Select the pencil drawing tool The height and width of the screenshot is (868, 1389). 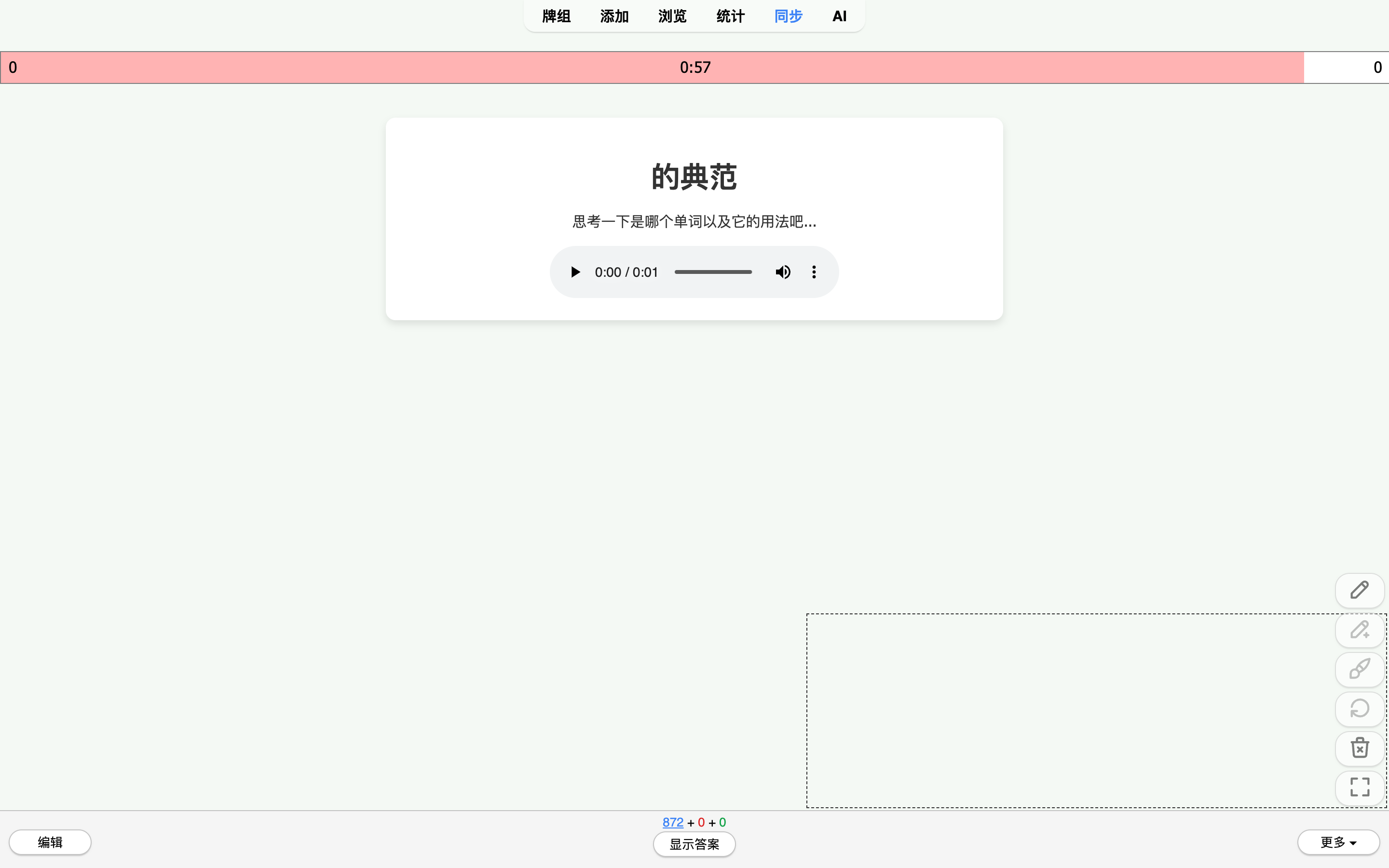pos(1360,590)
